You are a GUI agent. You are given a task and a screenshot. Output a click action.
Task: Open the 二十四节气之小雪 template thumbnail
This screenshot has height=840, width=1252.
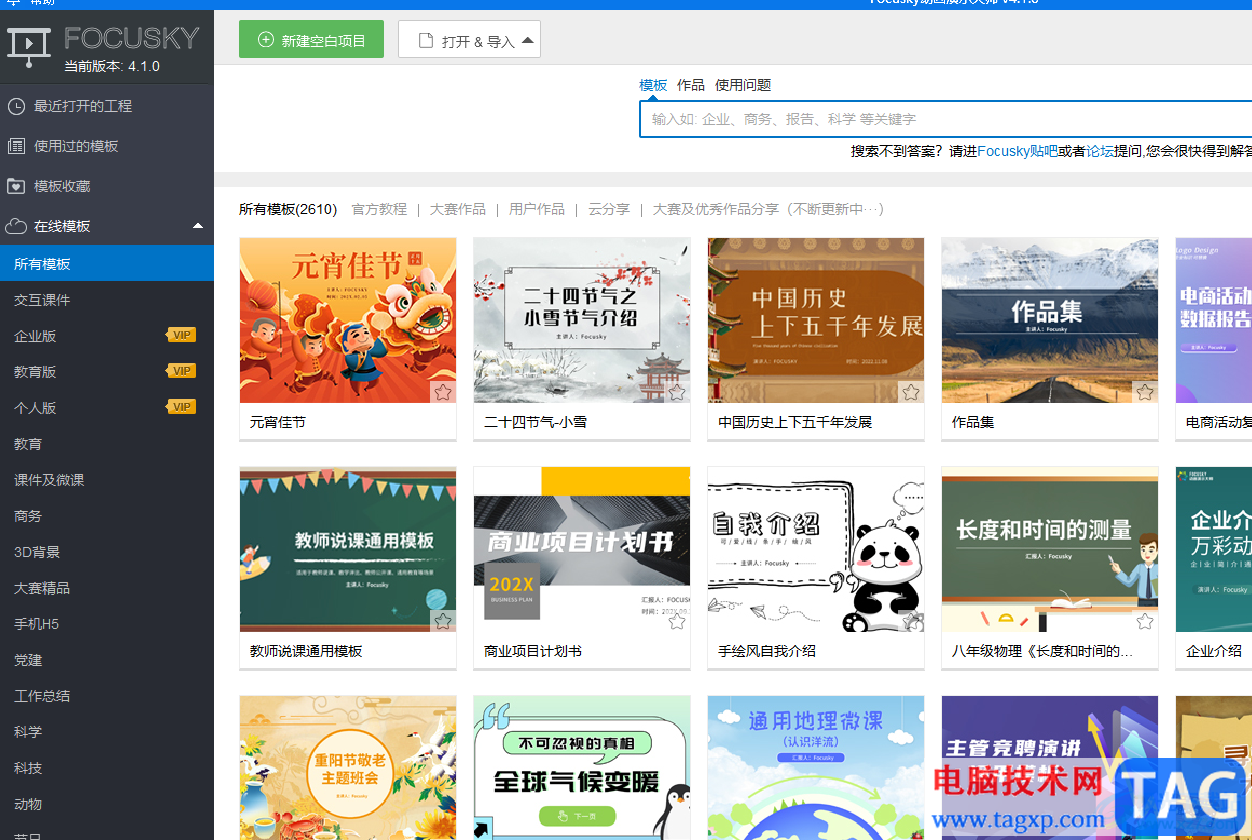point(582,320)
